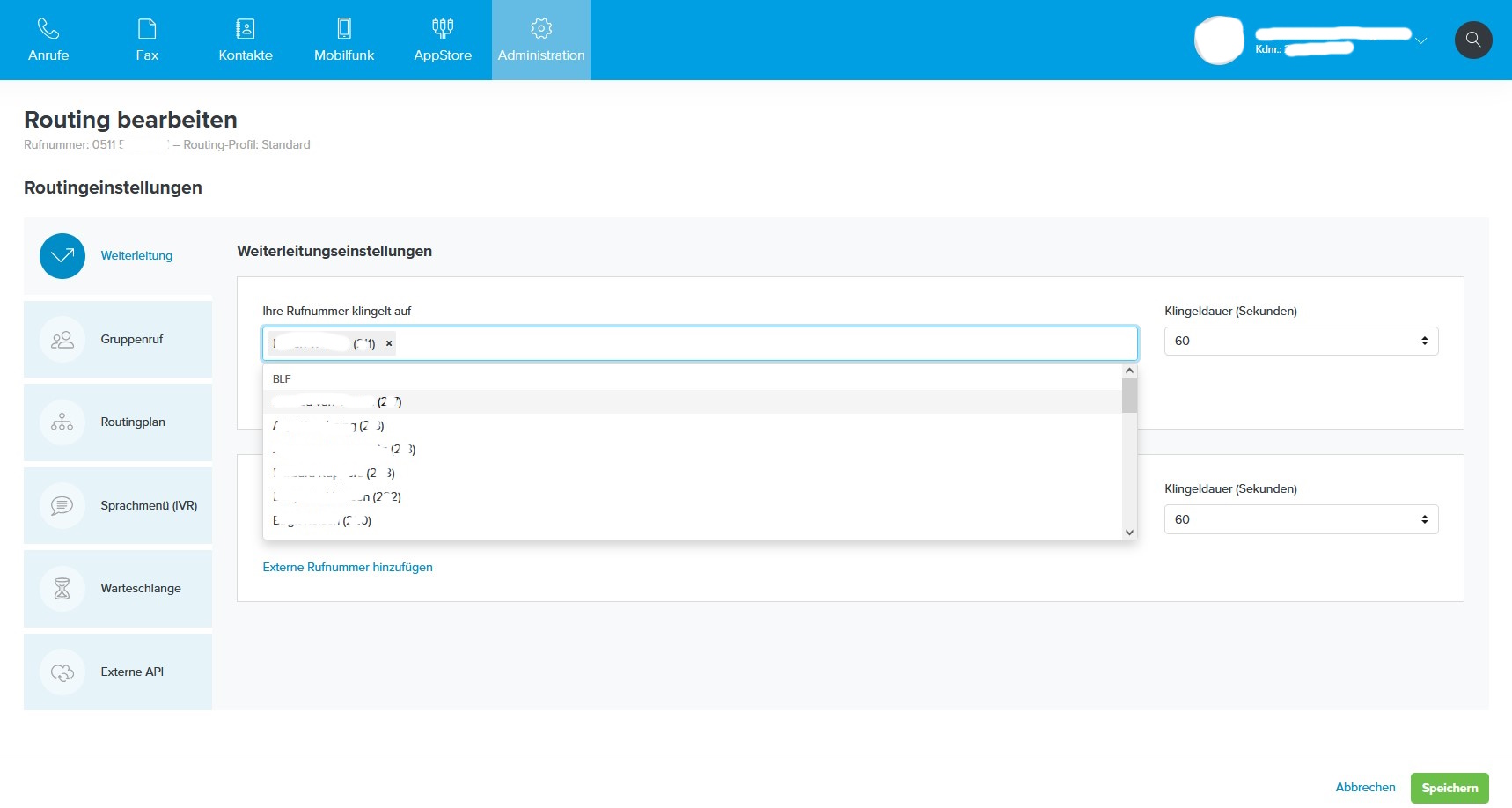Remove the selected extension tag
Screen dimensions: 1512x808
[389, 343]
